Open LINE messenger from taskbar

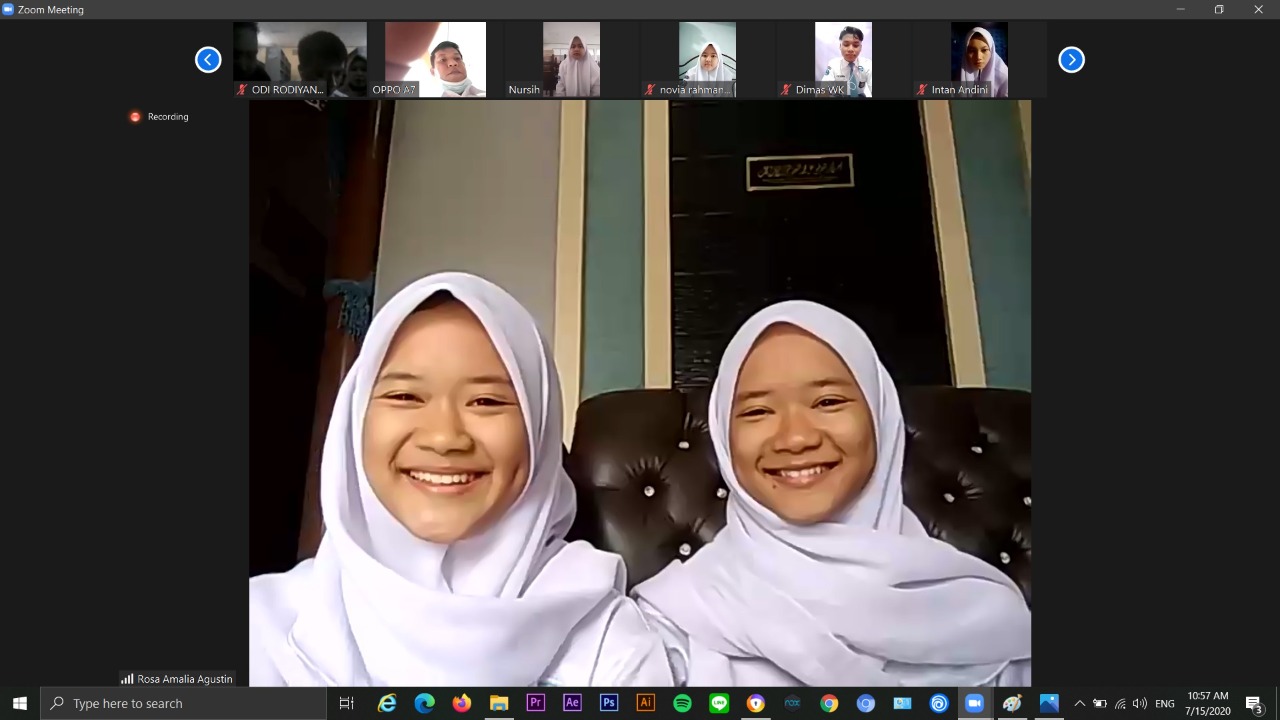pyautogui.click(x=719, y=703)
